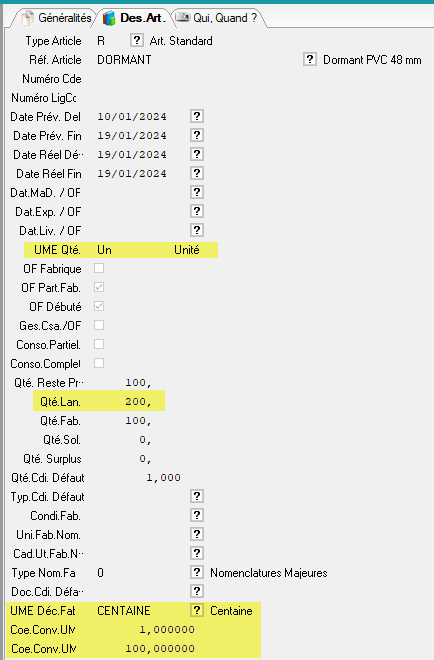Viewport: 434px width, 660px height.
Task: Click the question icon beside Dormant PVC 48 mm
Action: pos(310,59)
